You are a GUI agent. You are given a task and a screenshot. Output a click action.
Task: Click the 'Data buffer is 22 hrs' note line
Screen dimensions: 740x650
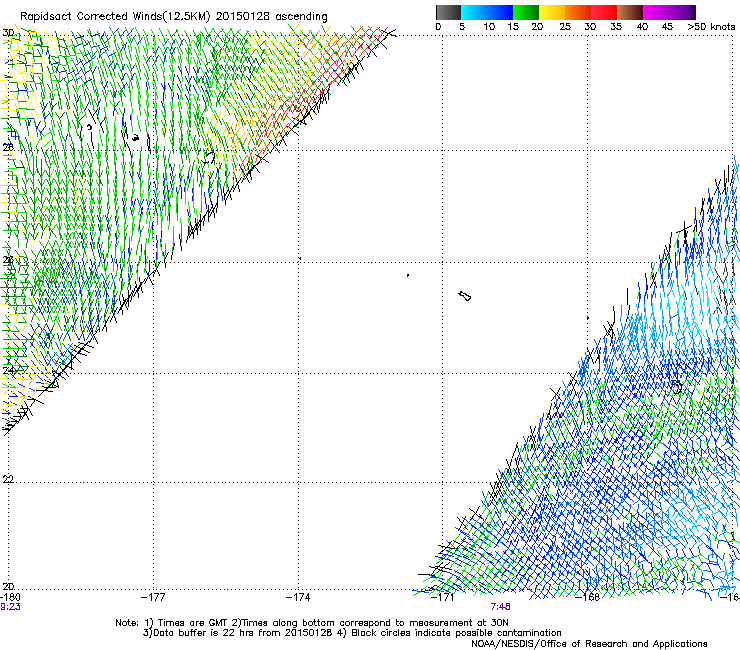pos(352,633)
